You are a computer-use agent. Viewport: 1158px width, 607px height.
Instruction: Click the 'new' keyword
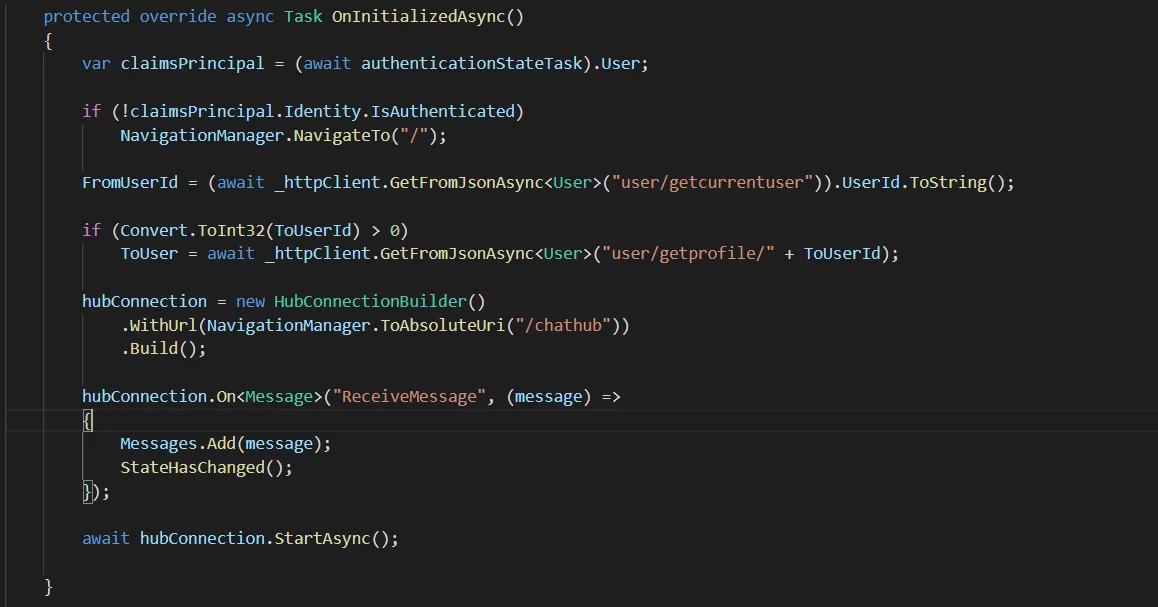(250, 302)
